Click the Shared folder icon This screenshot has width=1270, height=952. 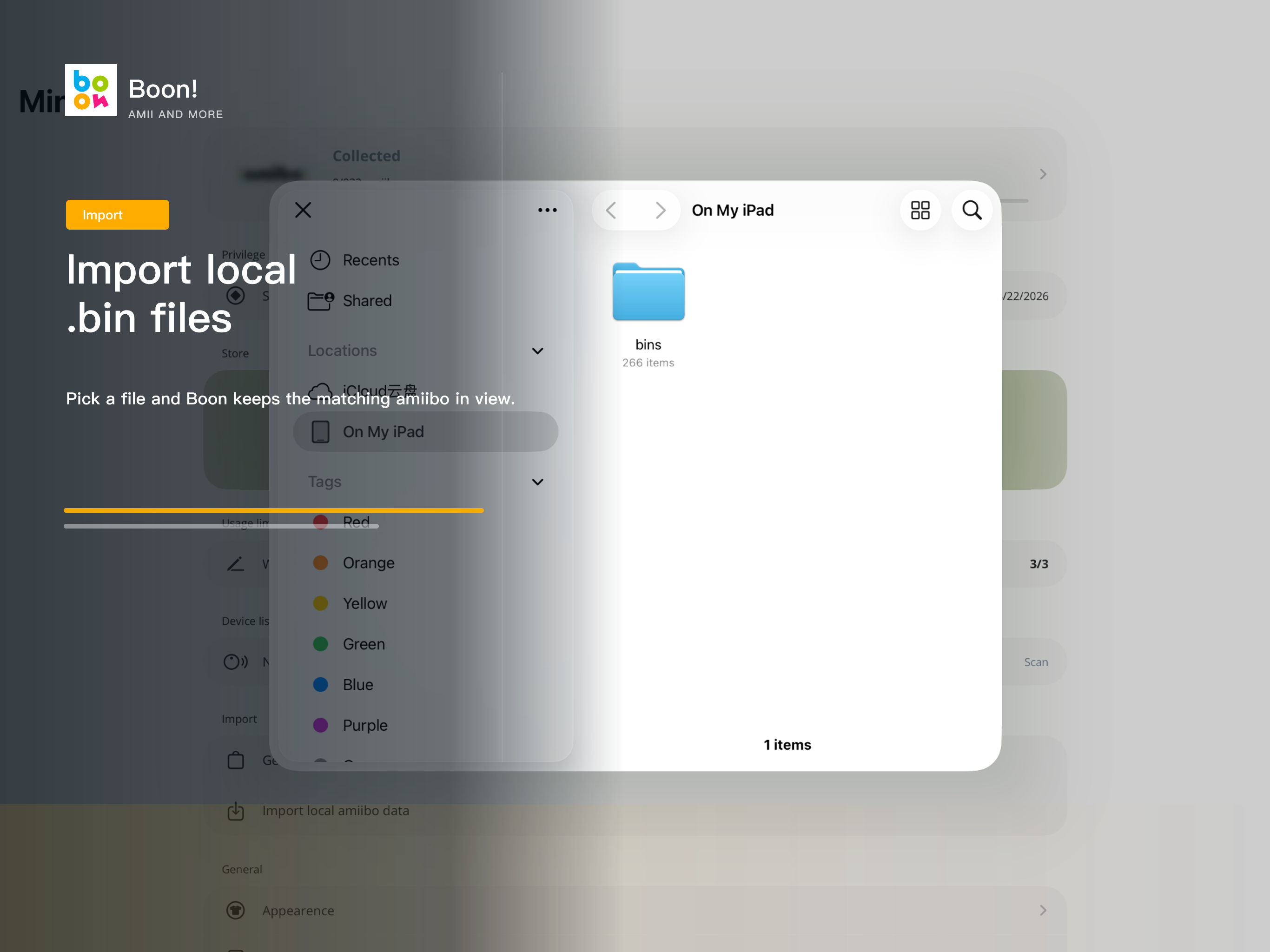[x=320, y=301]
